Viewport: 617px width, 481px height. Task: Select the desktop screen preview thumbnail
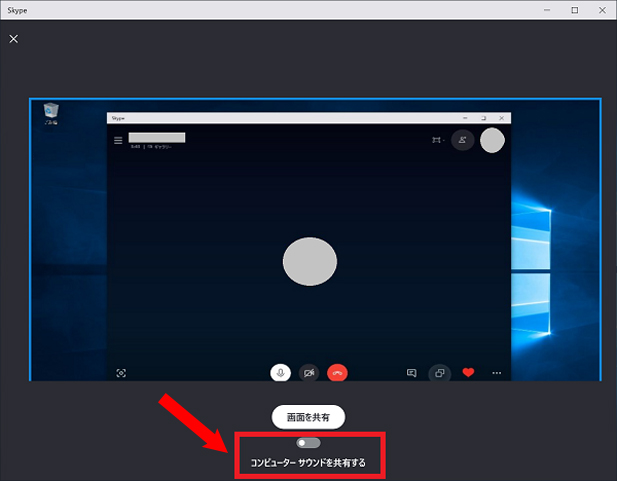click(x=315, y=240)
